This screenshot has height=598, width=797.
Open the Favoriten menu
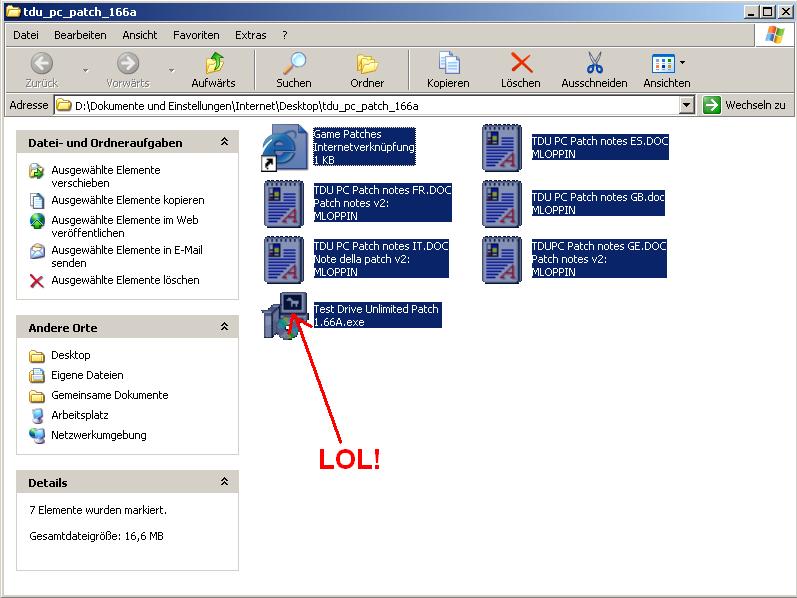coord(196,35)
